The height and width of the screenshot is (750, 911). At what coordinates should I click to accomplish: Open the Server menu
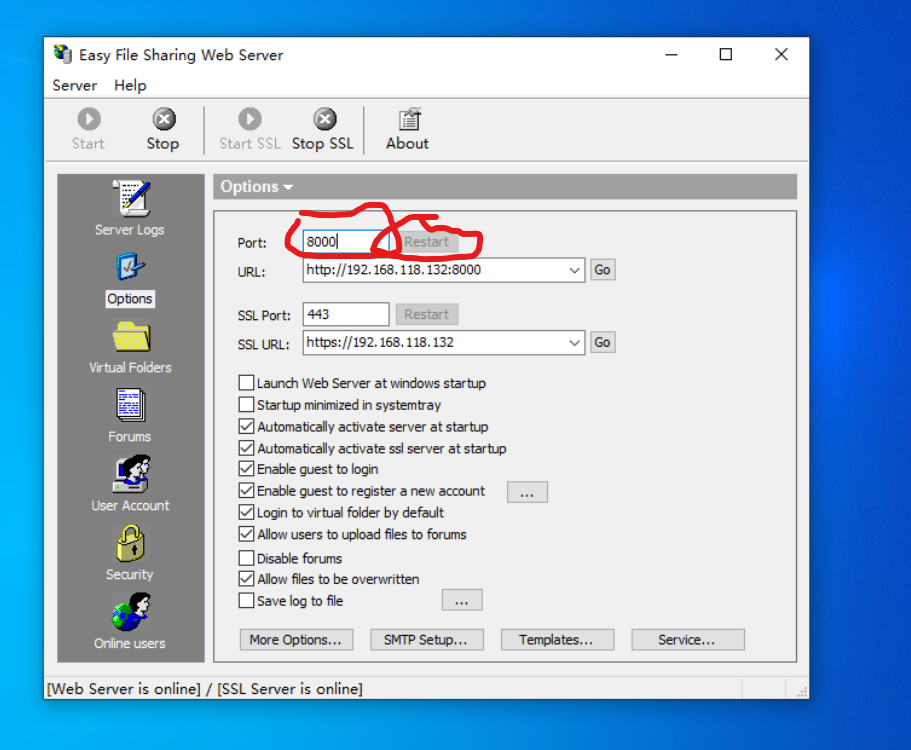tap(74, 85)
